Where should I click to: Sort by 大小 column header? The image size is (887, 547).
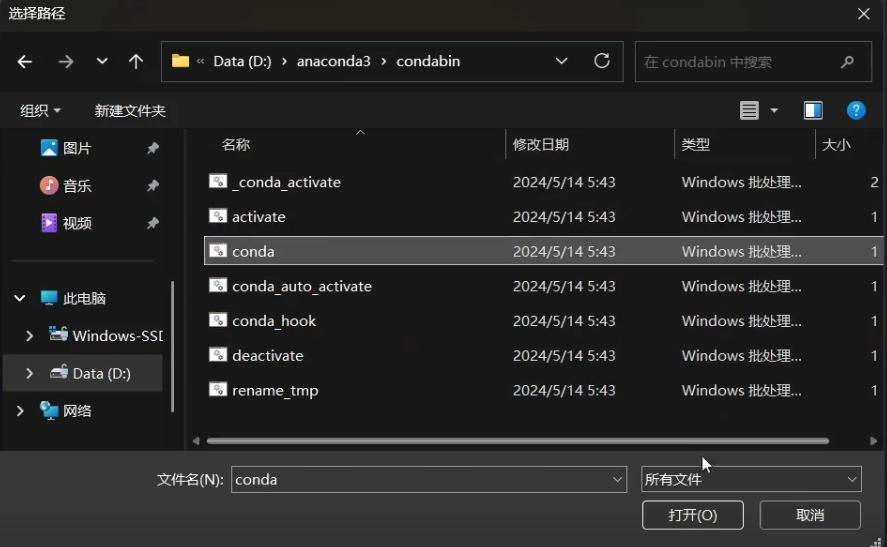pos(836,145)
